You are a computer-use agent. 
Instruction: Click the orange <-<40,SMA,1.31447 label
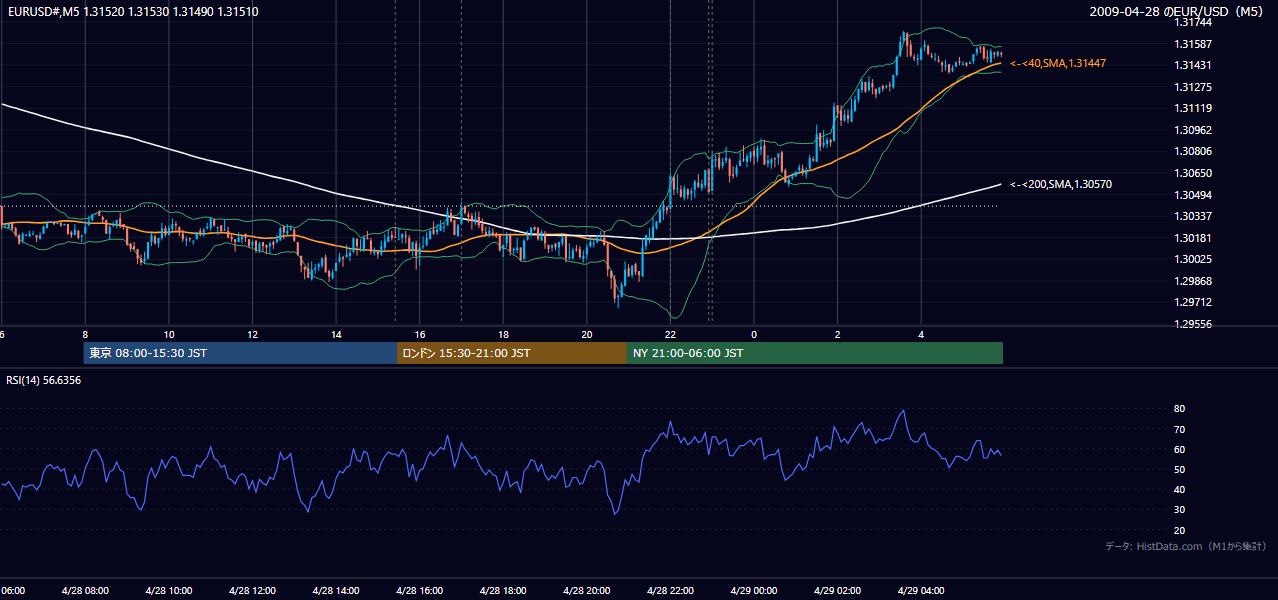point(1058,63)
